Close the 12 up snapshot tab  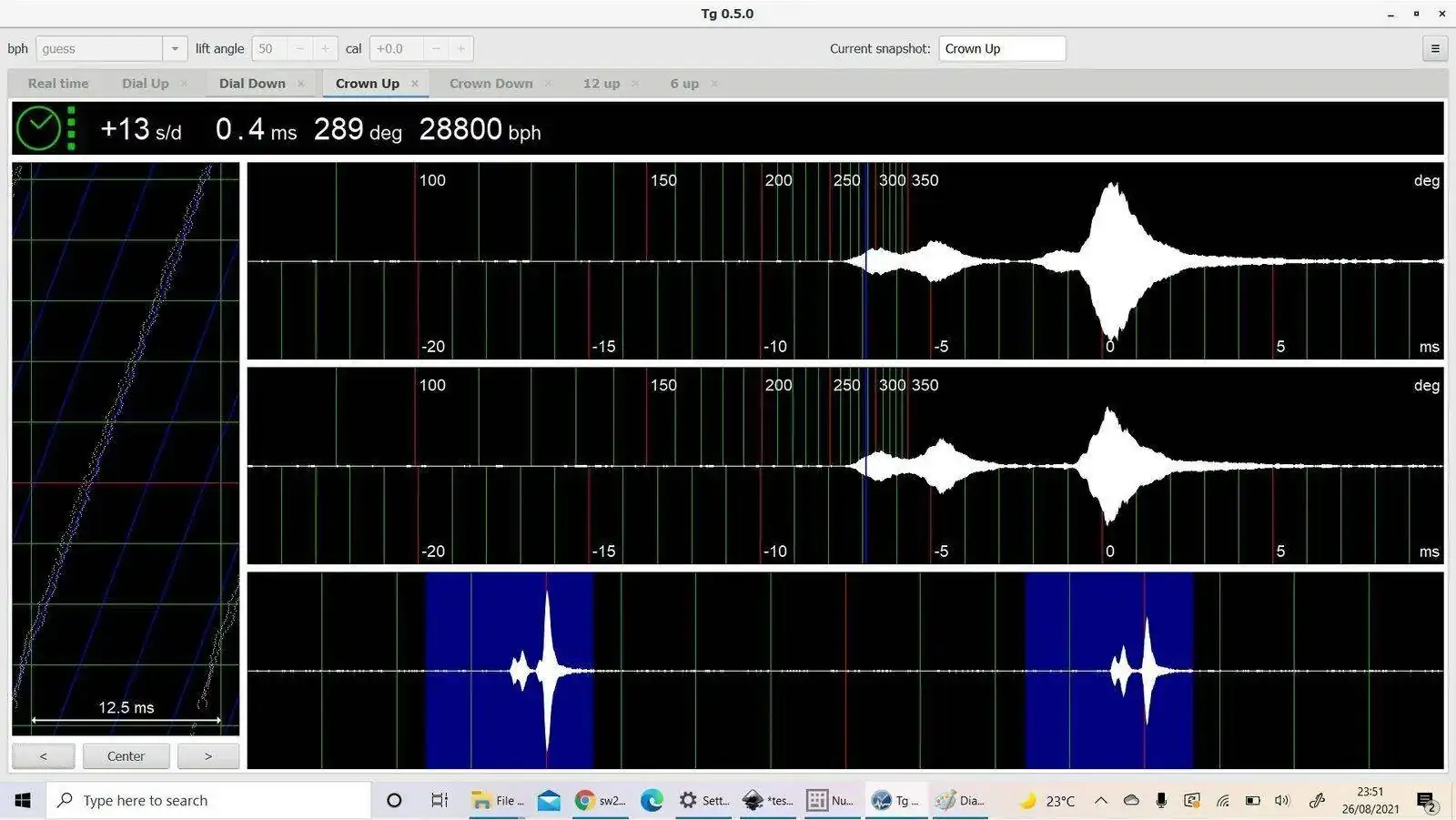(x=635, y=84)
